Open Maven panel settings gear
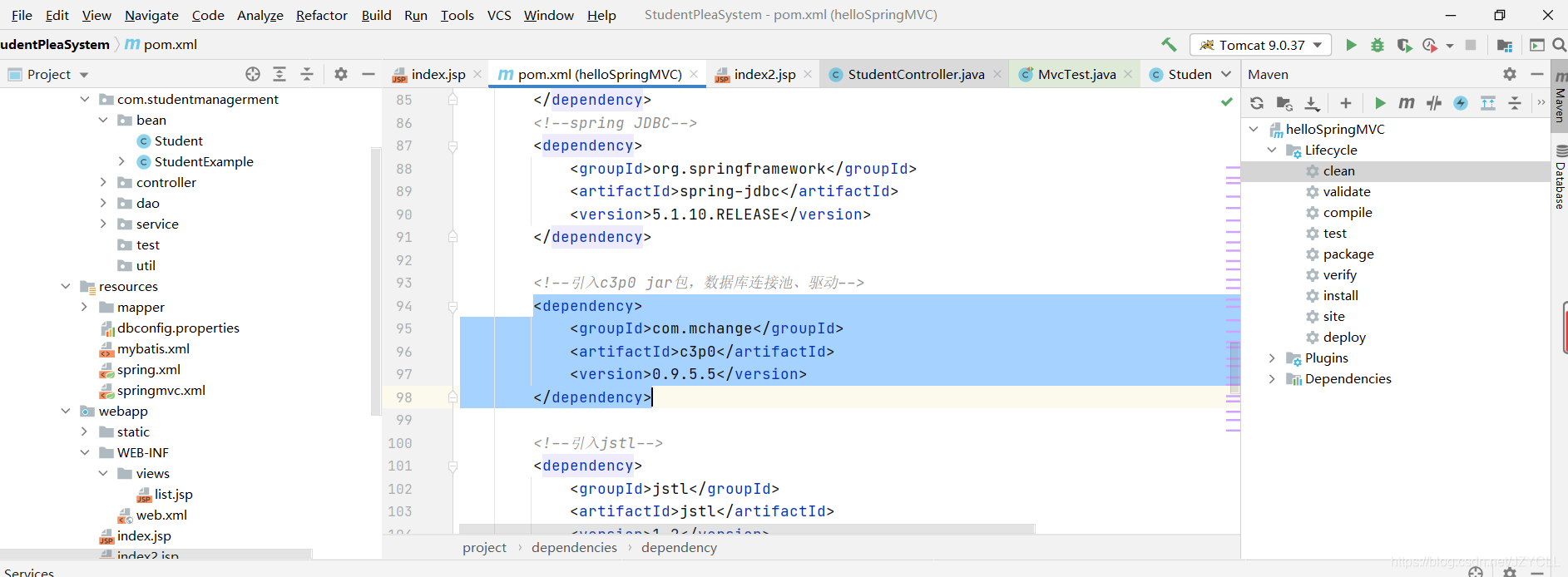1568x577 pixels. pos(1510,74)
